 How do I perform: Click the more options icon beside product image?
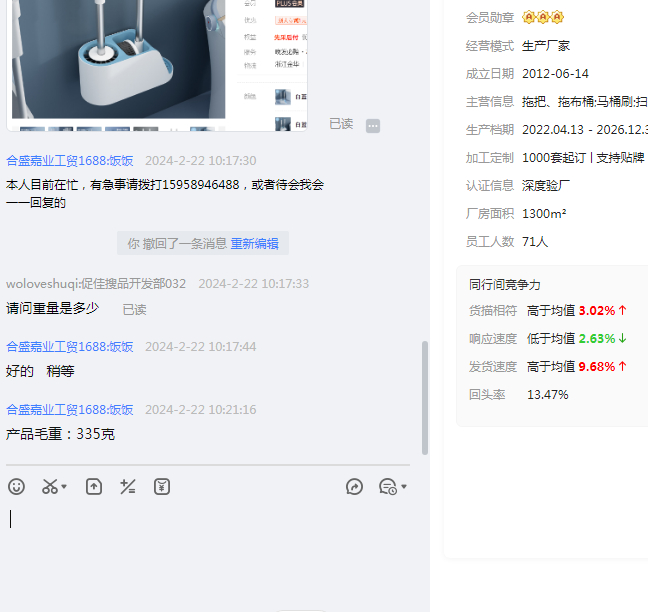pos(373,126)
